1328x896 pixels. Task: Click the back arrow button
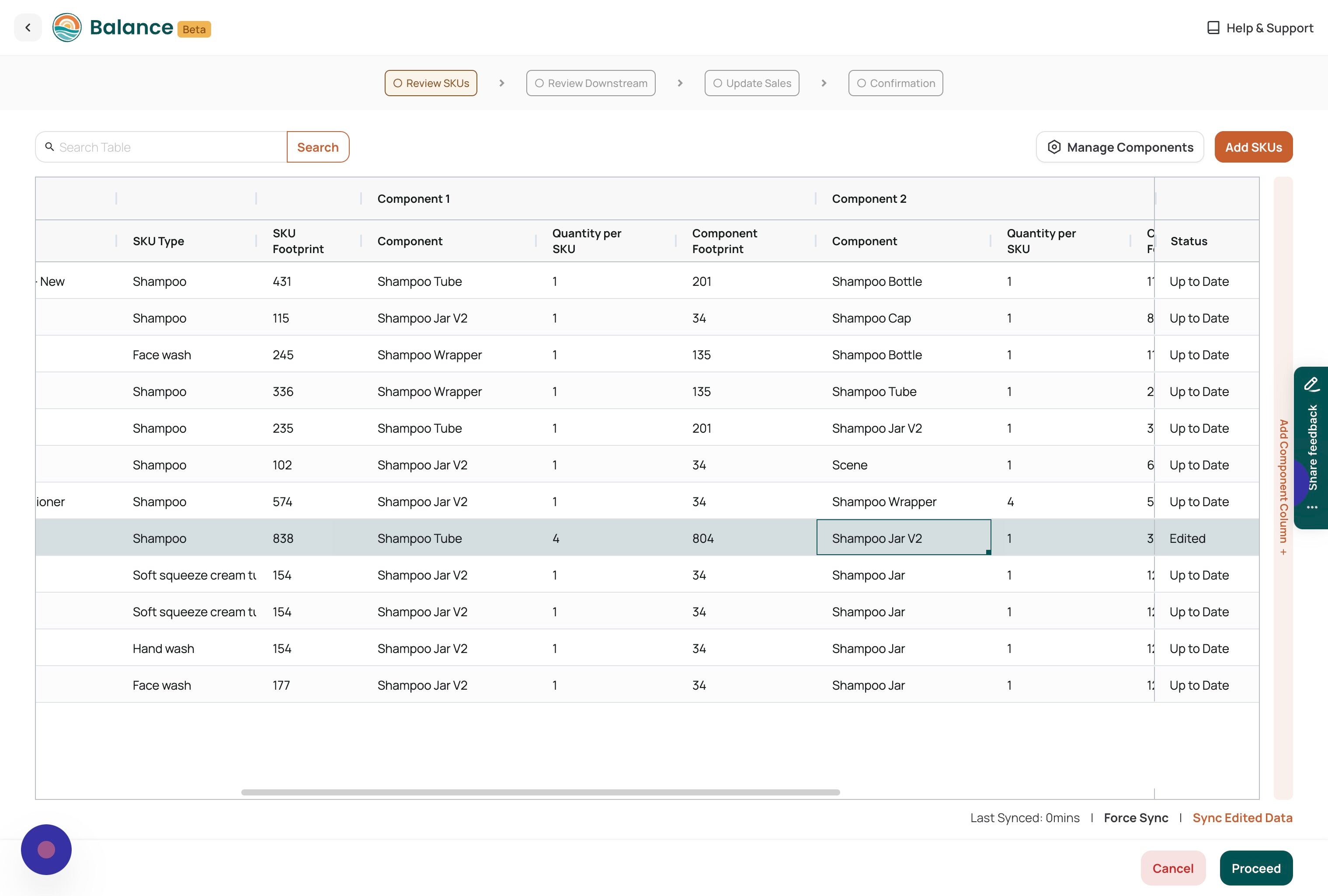(x=28, y=28)
